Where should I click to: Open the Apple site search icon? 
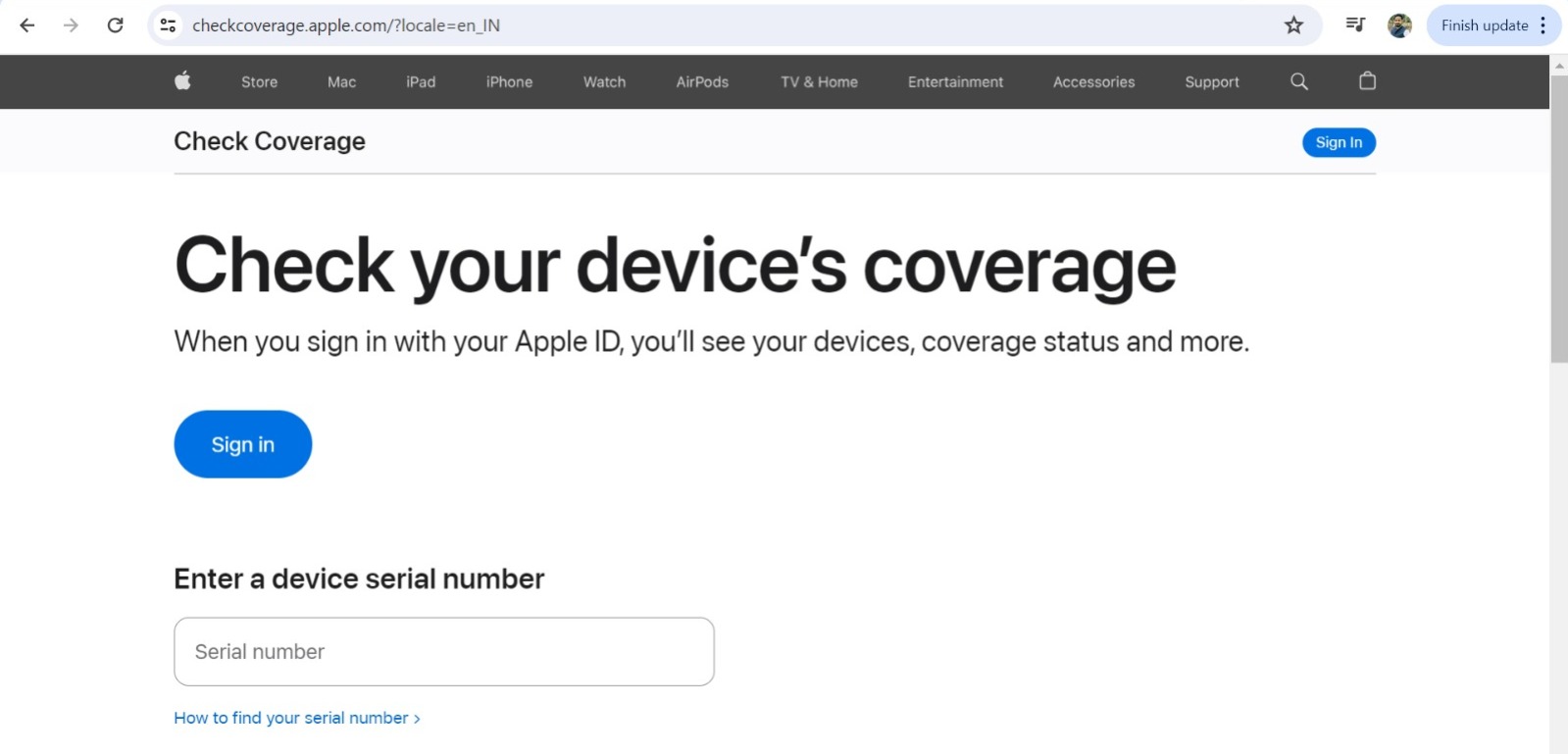[1298, 81]
